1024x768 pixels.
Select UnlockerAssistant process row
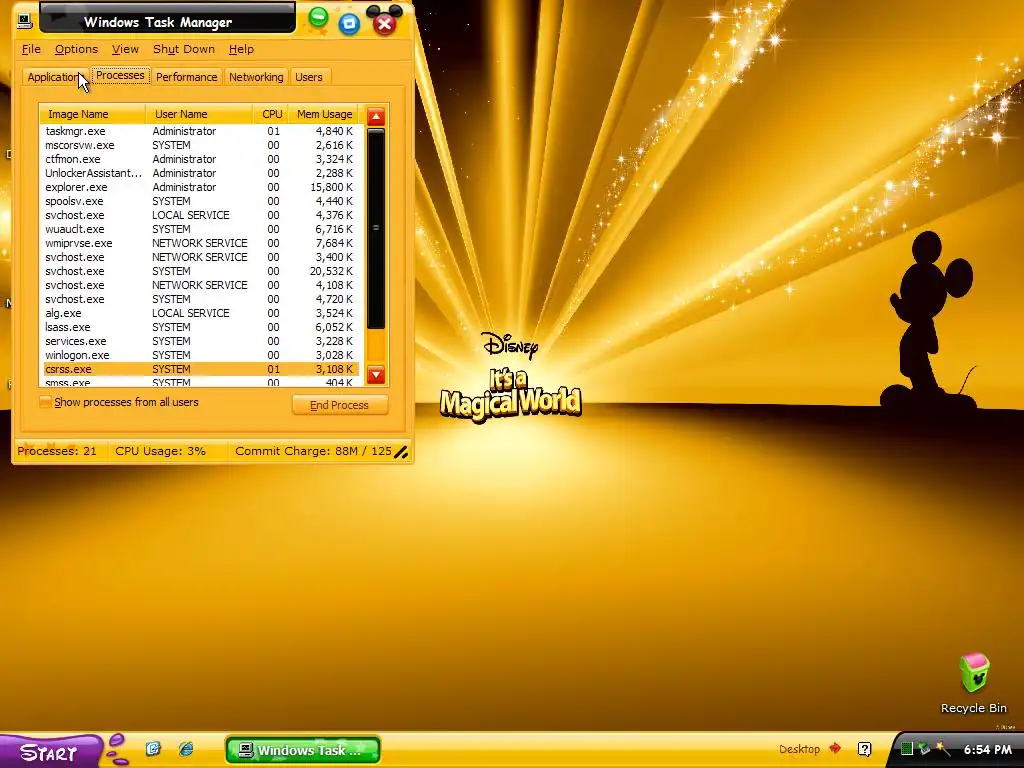click(x=200, y=173)
